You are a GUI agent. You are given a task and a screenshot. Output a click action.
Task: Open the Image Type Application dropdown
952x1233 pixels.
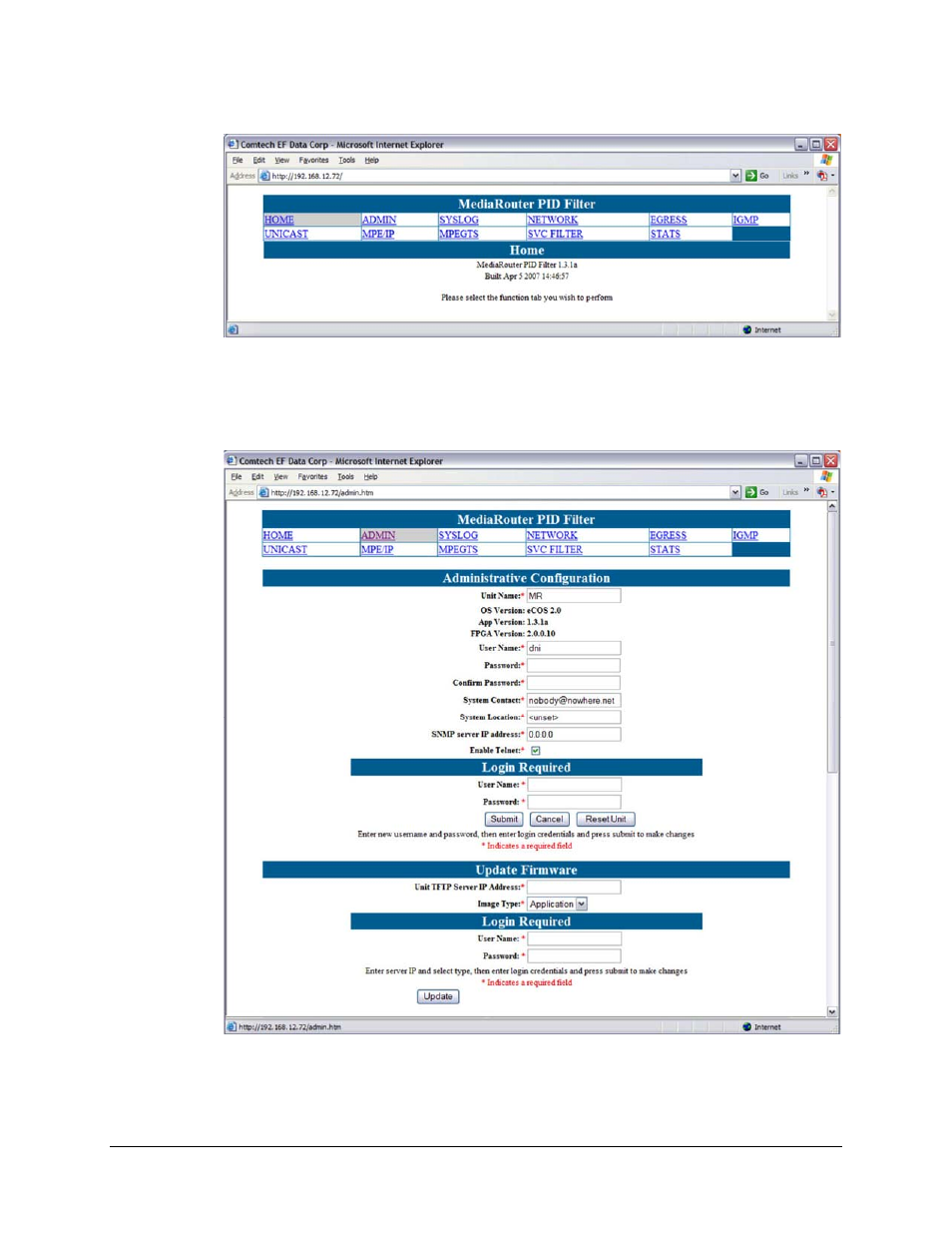pyautogui.click(x=582, y=905)
